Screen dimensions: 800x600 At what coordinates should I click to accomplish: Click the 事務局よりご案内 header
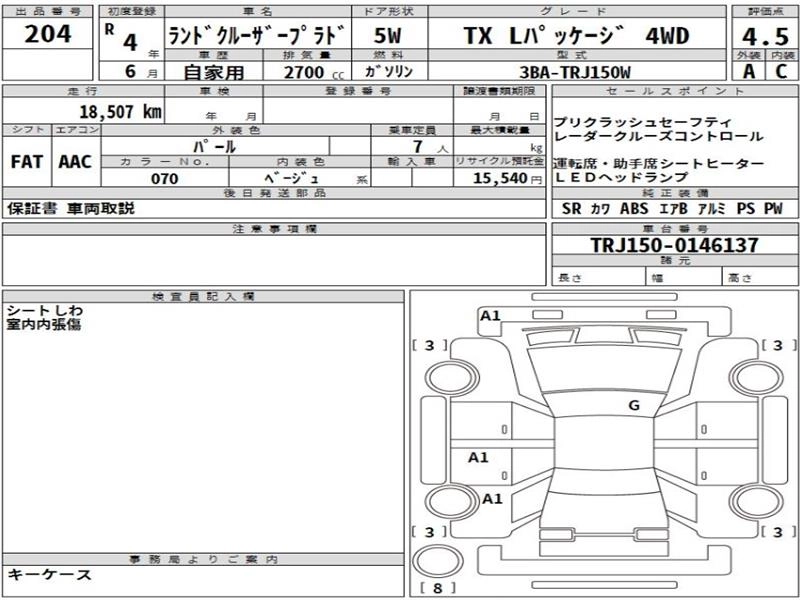pyautogui.click(x=203, y=559)
